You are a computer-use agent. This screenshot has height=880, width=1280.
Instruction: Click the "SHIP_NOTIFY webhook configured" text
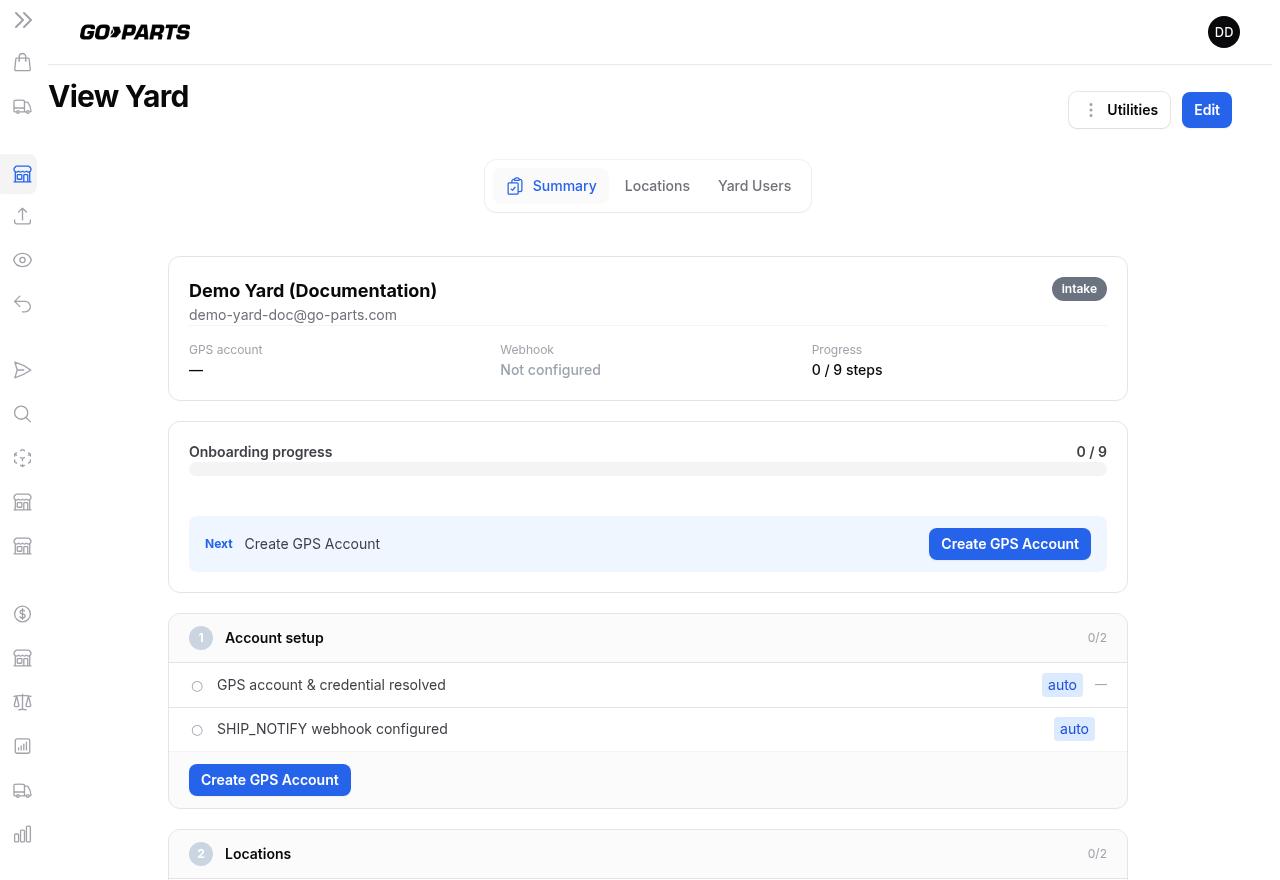pos(332,729)
